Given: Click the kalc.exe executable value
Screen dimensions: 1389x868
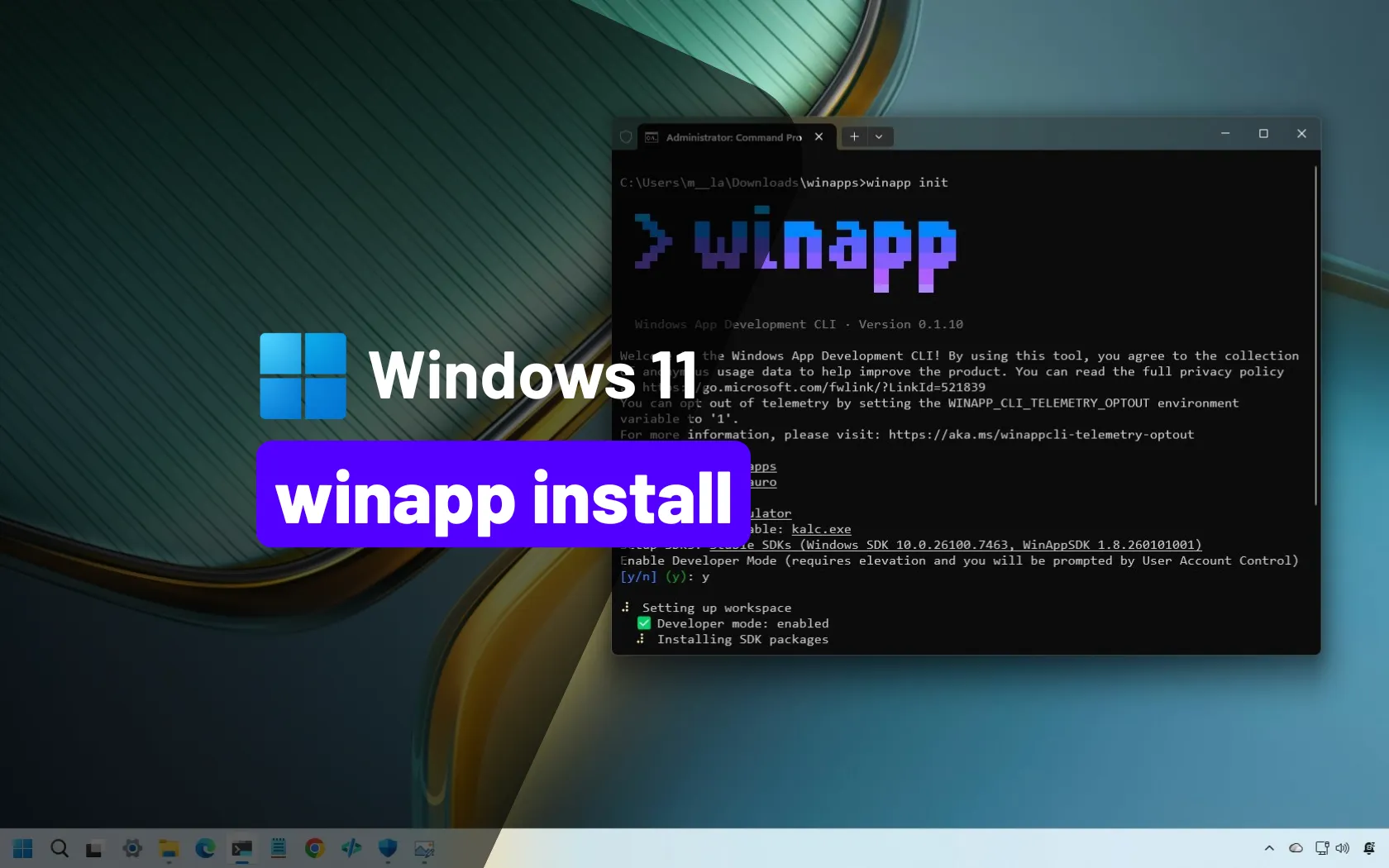Looking at the screenshot, I should (821, 530).
